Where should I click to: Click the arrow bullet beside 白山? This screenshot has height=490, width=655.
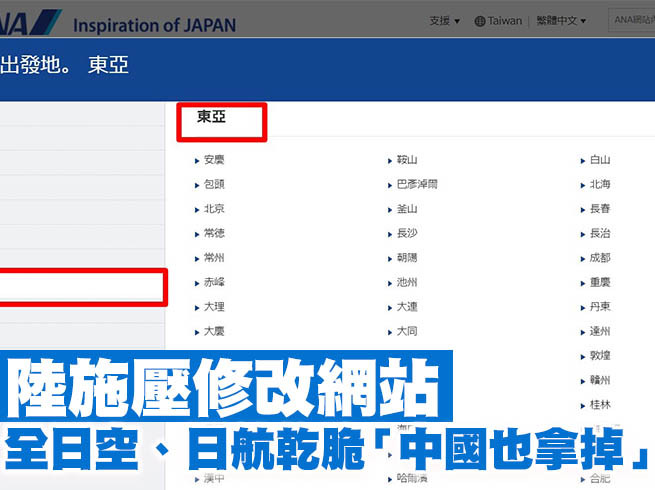[583, 160]
